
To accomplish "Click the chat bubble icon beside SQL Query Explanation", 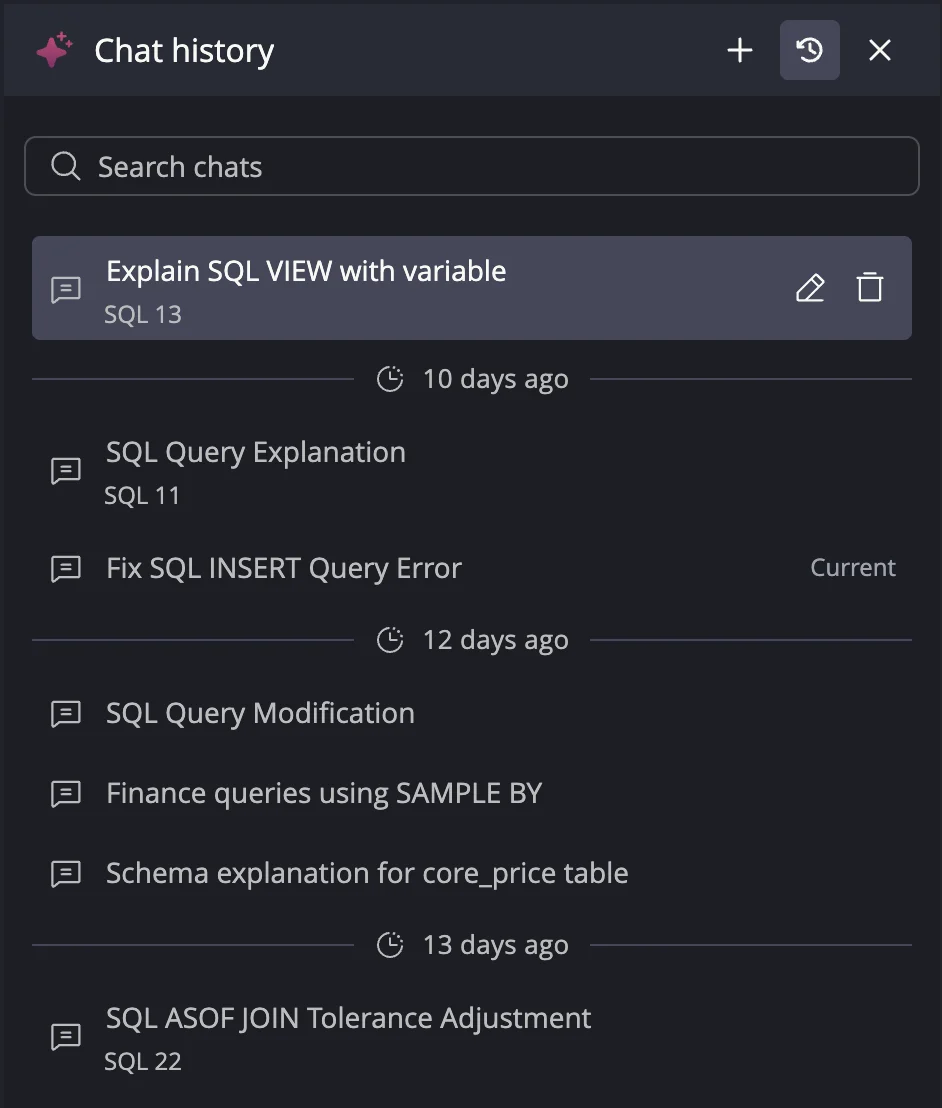I will (x=65, y=470).
